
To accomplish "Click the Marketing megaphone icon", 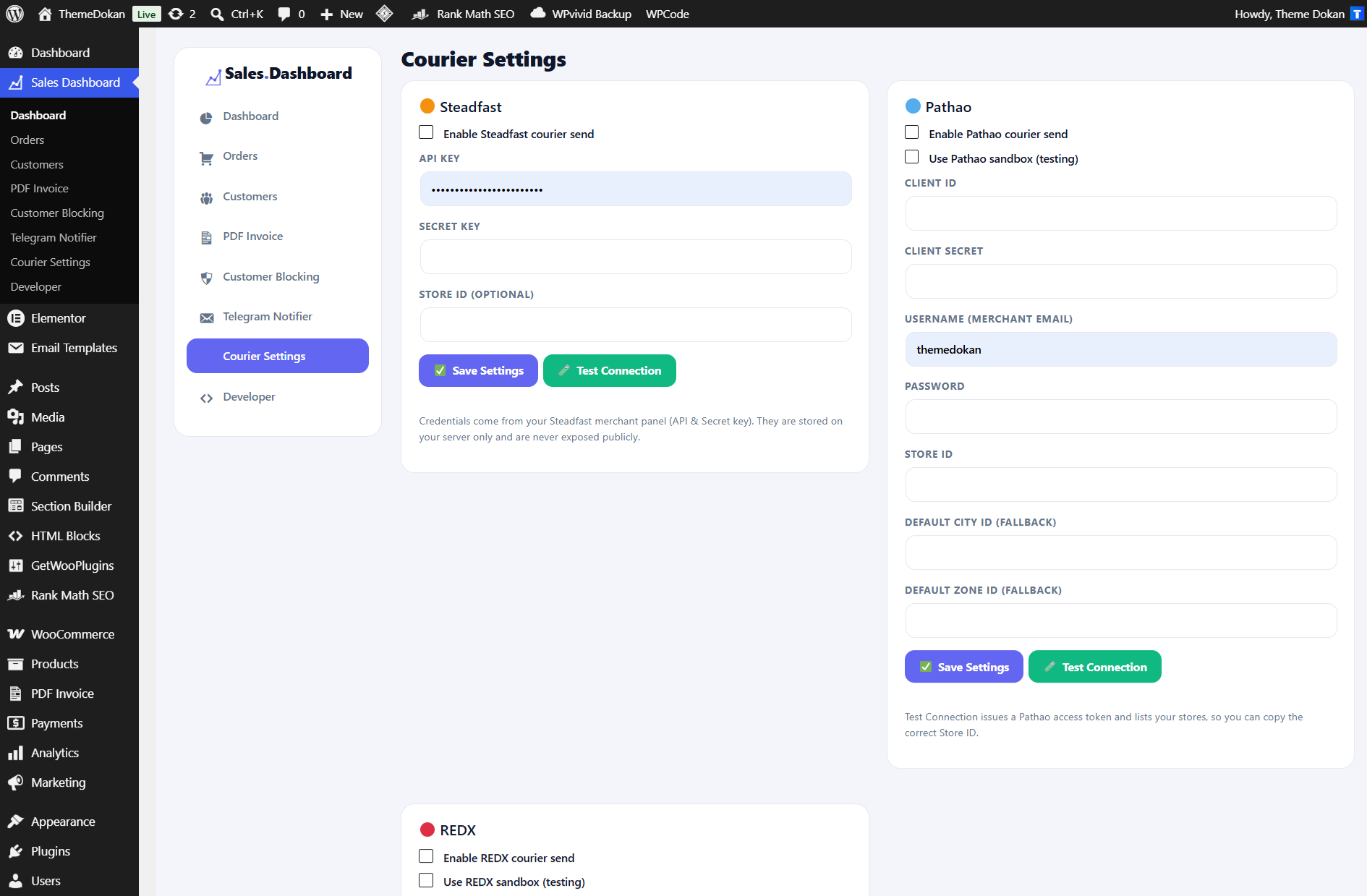I will click(x=15, y=782).
